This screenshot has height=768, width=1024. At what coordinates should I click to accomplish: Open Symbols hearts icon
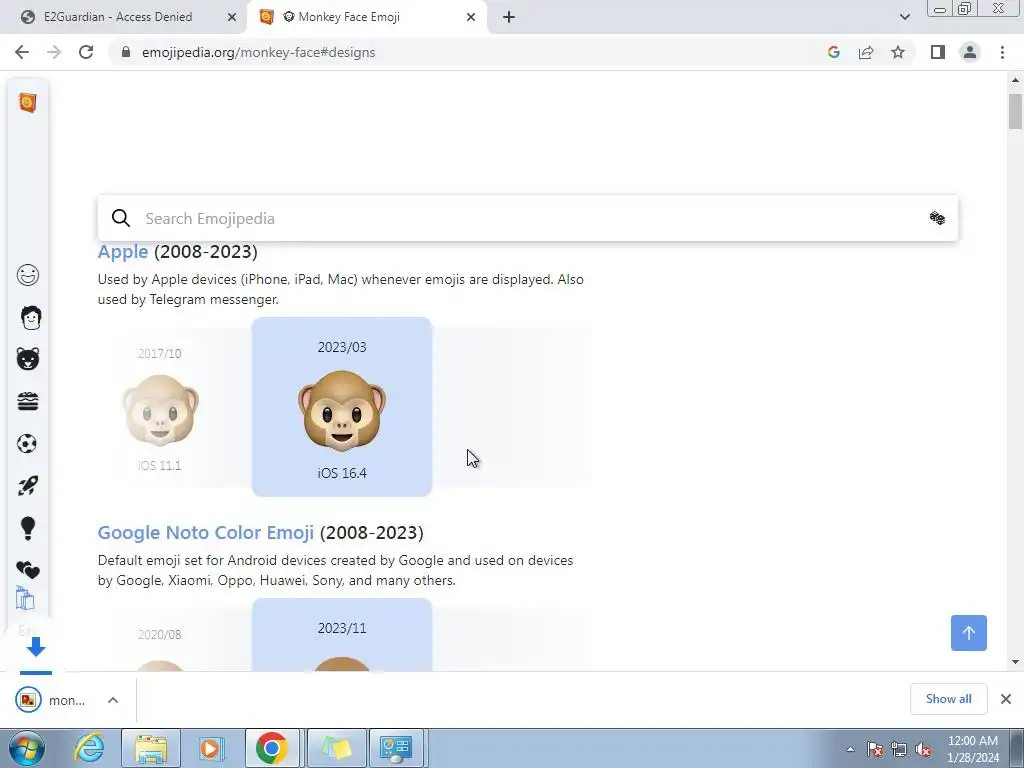[27, 570]
